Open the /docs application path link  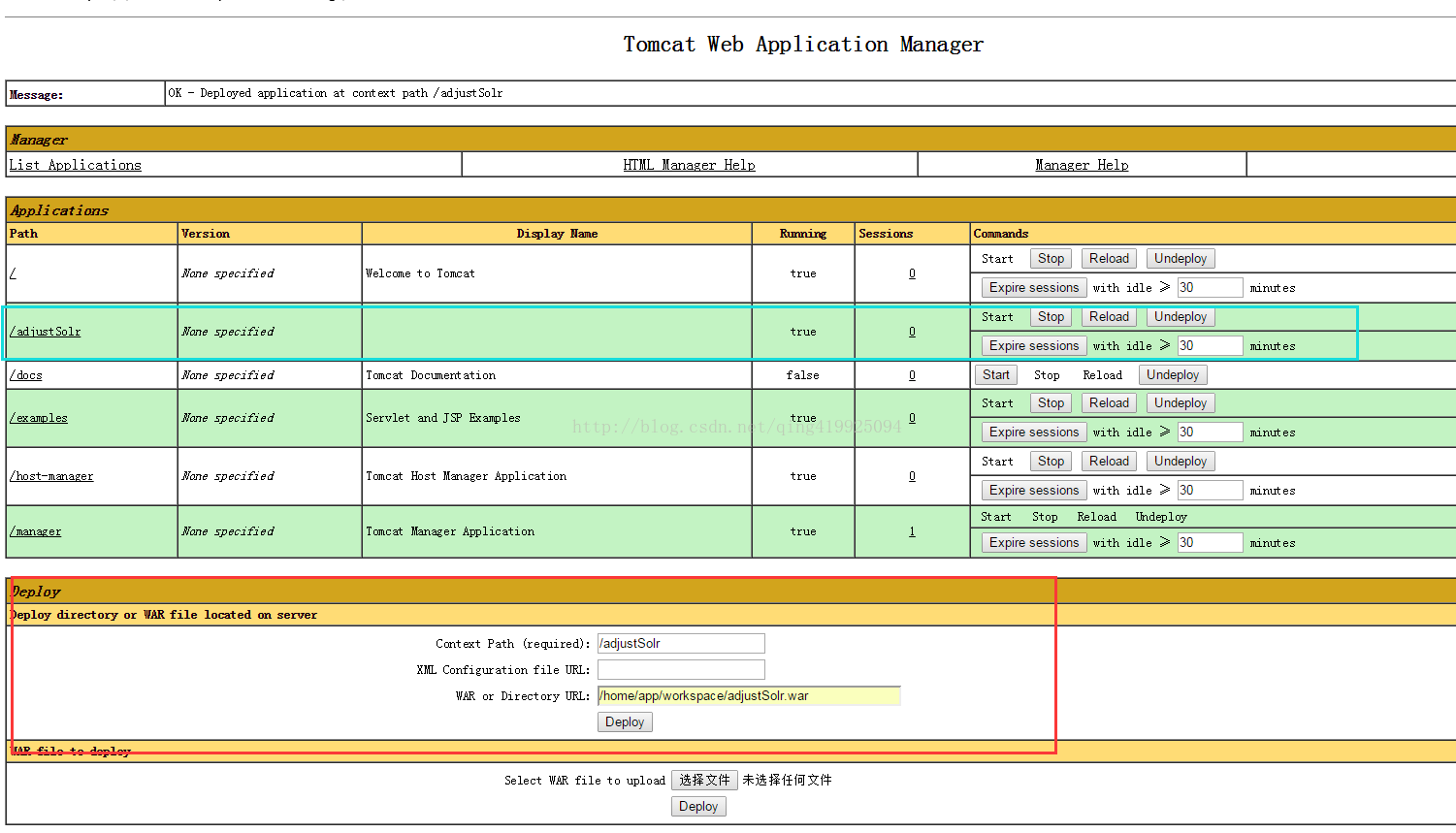25,375
